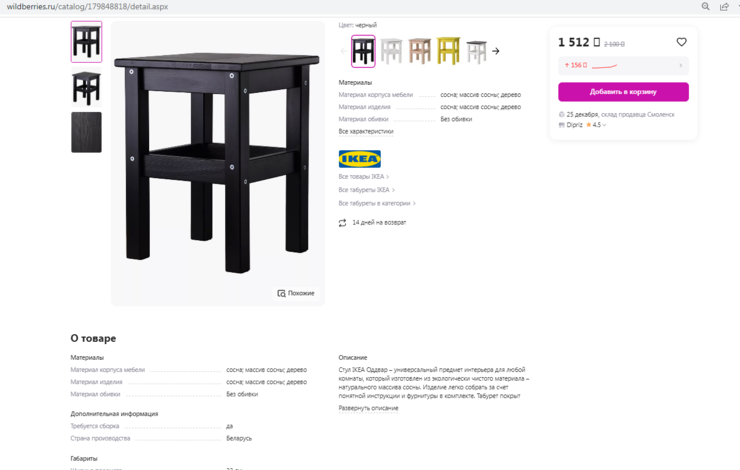Click the browser zoom magnifier icon
Viewport: 740px width, 470px height.
[705, 6]
